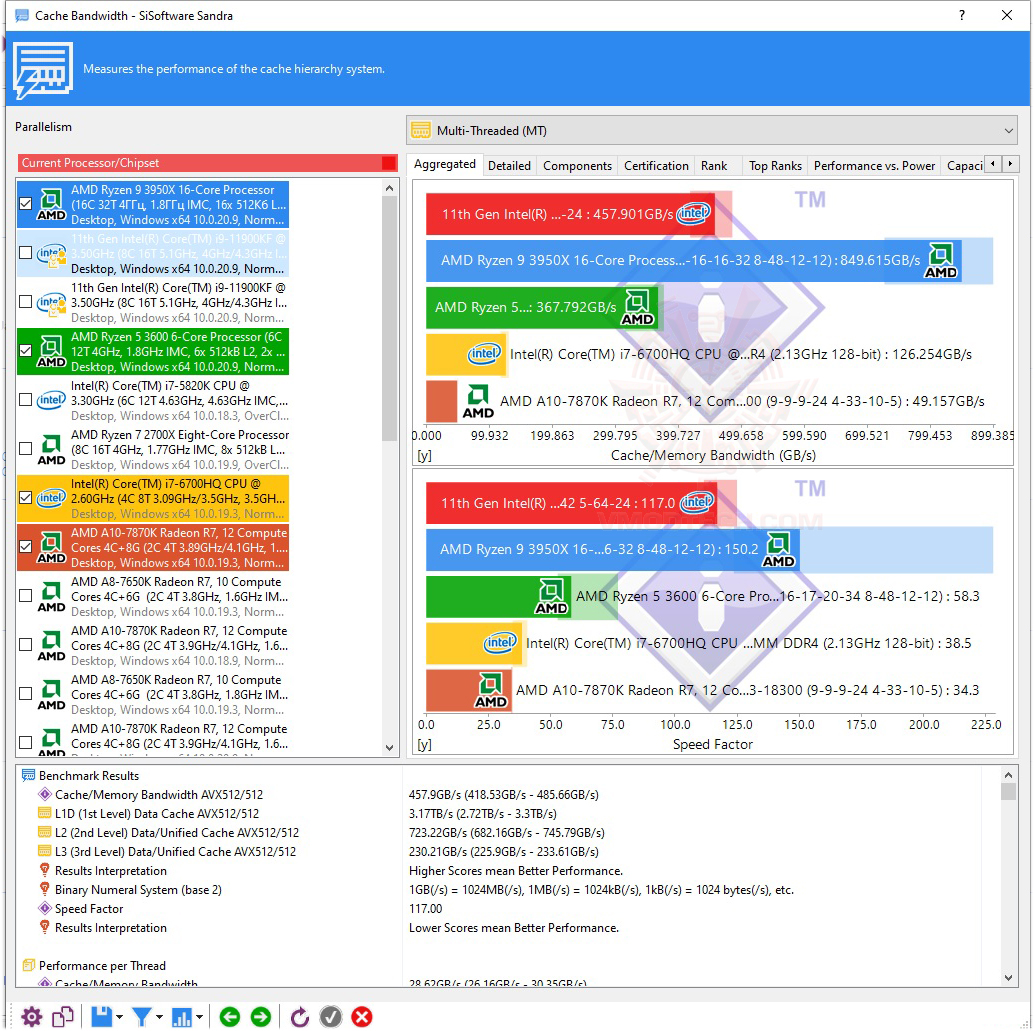Select unchecked A10-7870K 10.0.18.9 list entry
The height and width of the screenshot is (1031, 1034).
point(153,645)
